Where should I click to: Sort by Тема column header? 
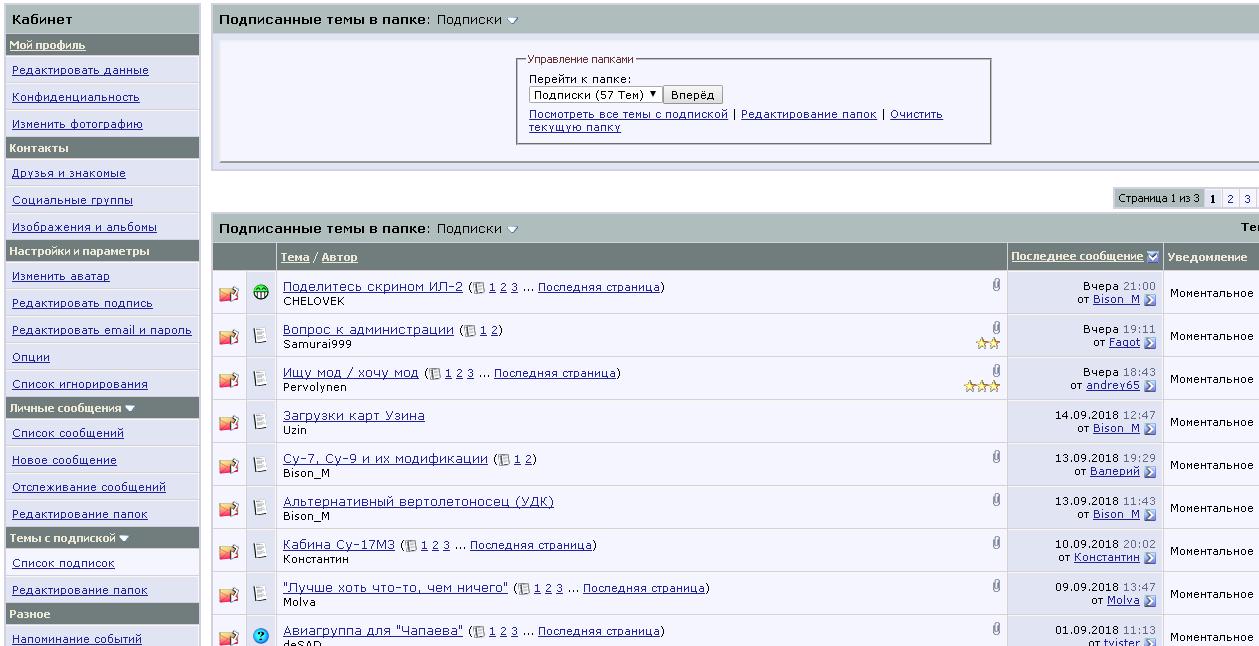point(295,258)
